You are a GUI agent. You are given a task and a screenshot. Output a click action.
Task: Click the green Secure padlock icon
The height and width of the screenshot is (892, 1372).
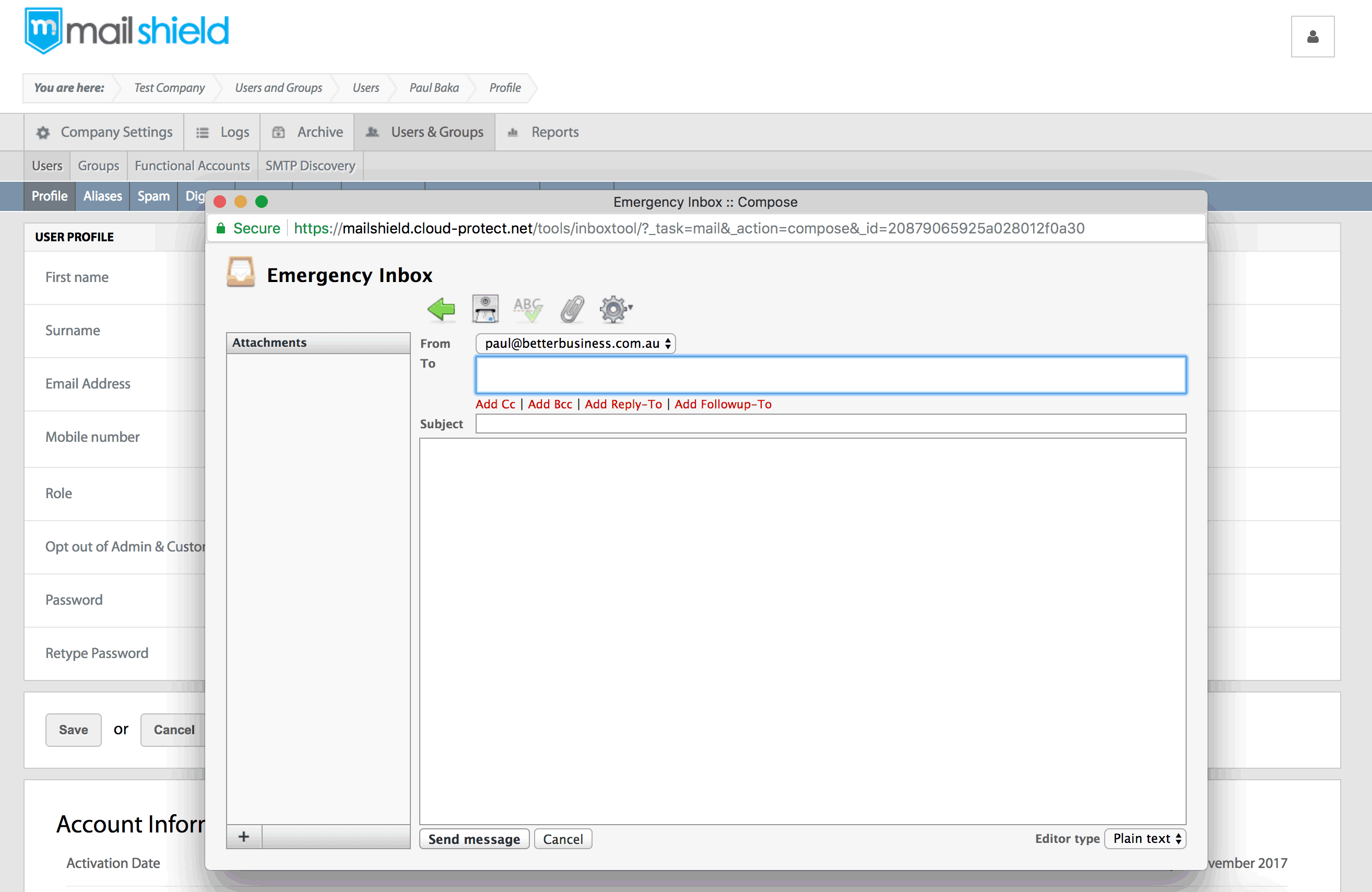click(220, 228)
